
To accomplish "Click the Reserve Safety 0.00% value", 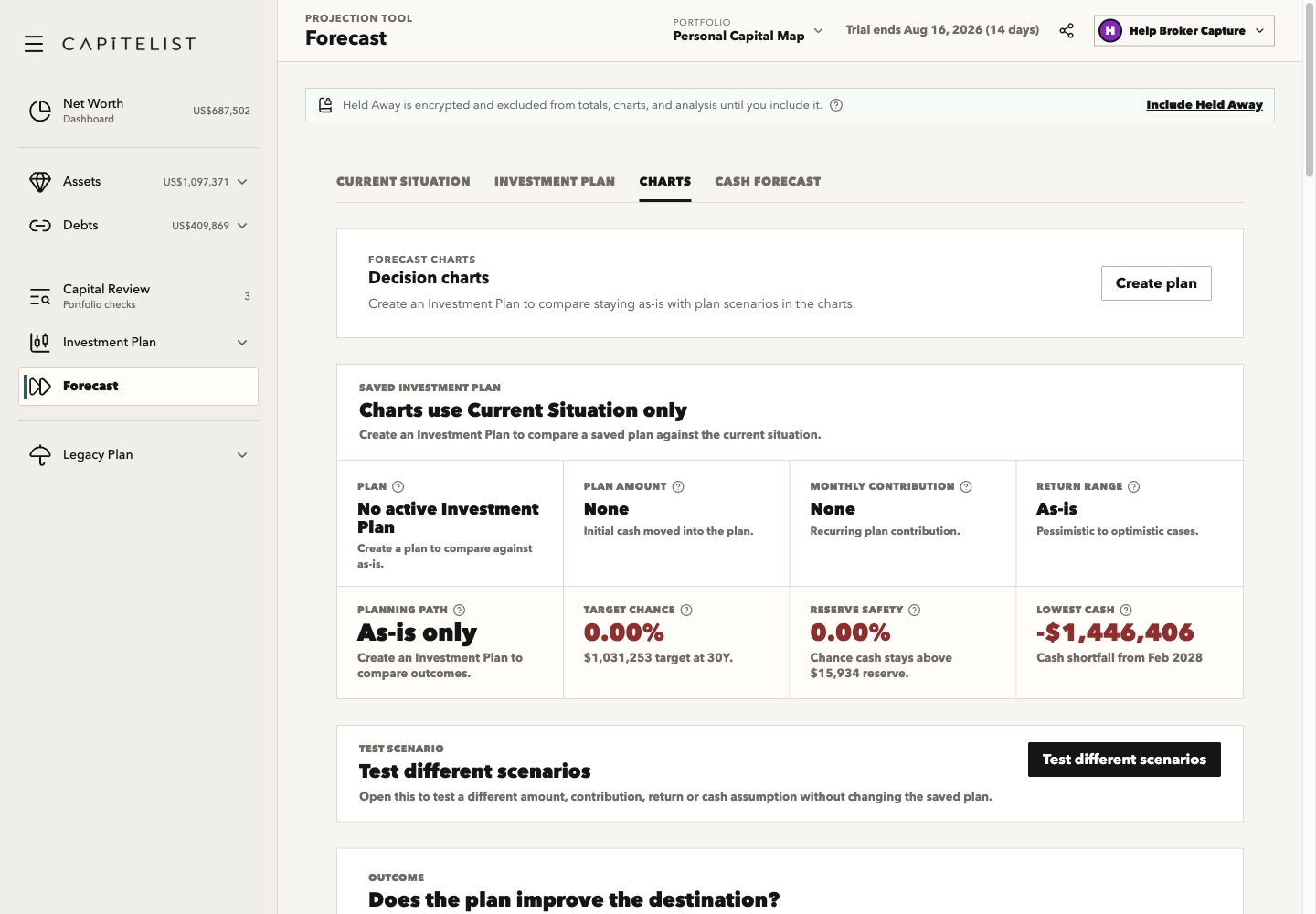I will pos(850,632).
